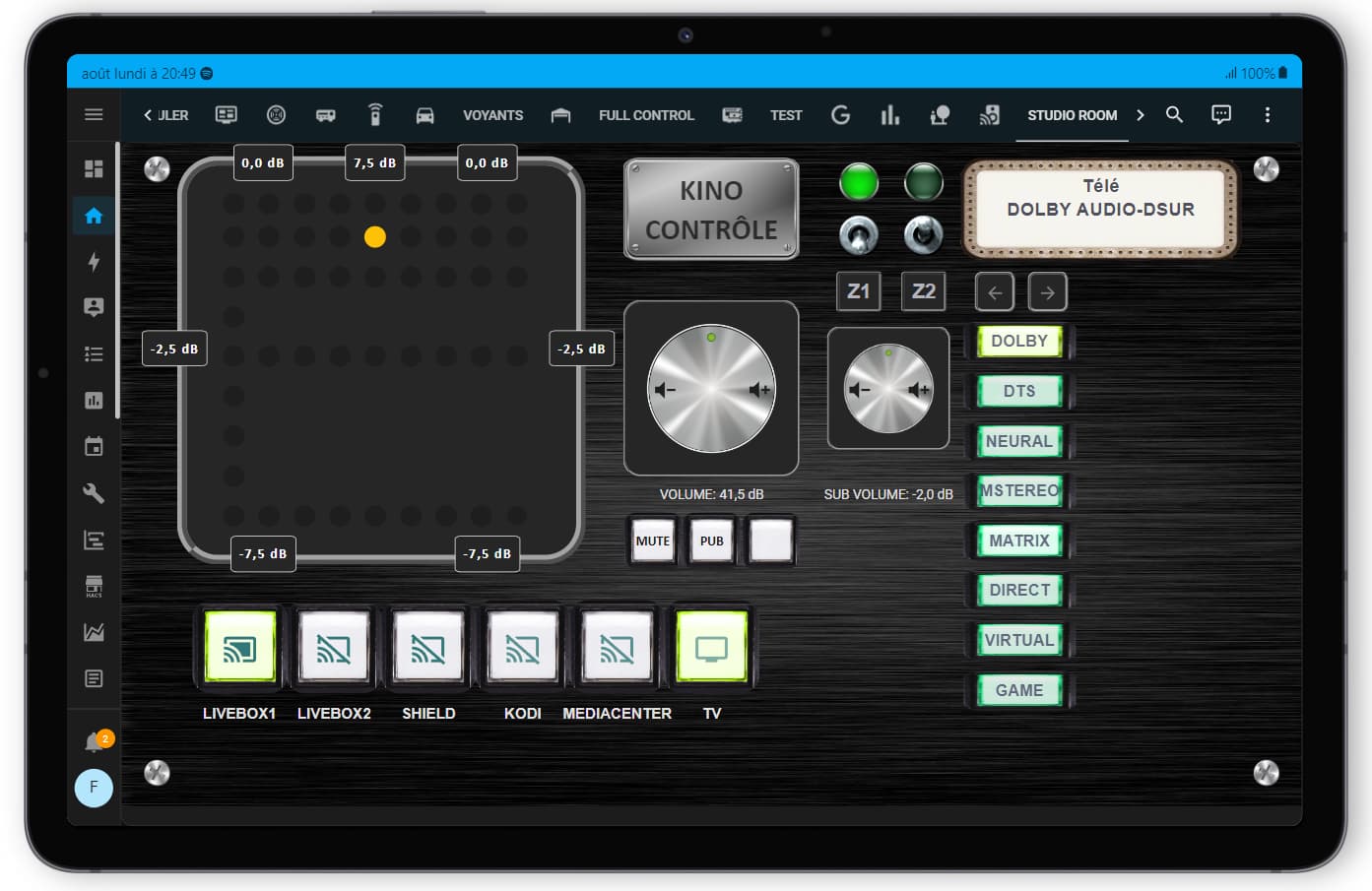Screen dimensions: 1372x891
Task: Flip the left metal toggle switch
Action: pos(859,235)
